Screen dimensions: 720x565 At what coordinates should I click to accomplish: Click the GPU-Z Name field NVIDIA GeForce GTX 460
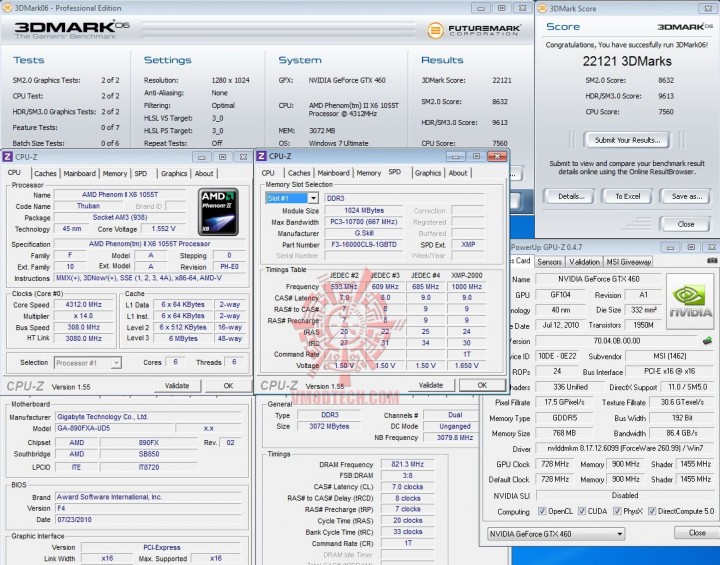pyautogui.click(x=598, y=279)
